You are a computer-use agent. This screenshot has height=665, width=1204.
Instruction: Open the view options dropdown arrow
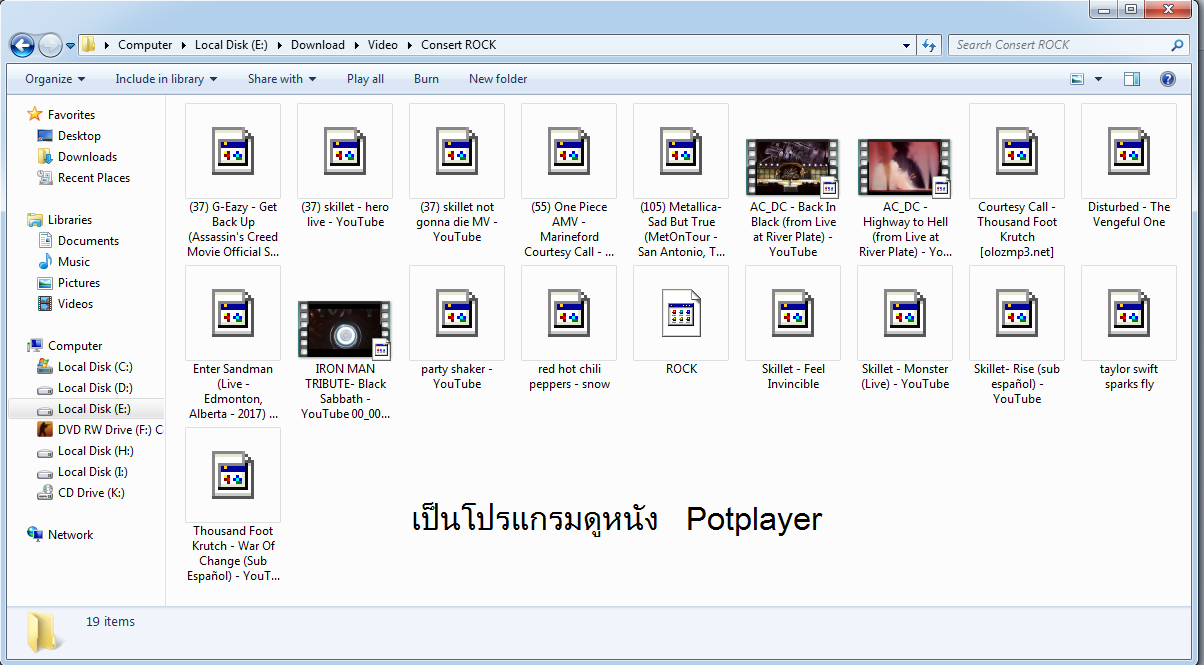(1098, 79)
